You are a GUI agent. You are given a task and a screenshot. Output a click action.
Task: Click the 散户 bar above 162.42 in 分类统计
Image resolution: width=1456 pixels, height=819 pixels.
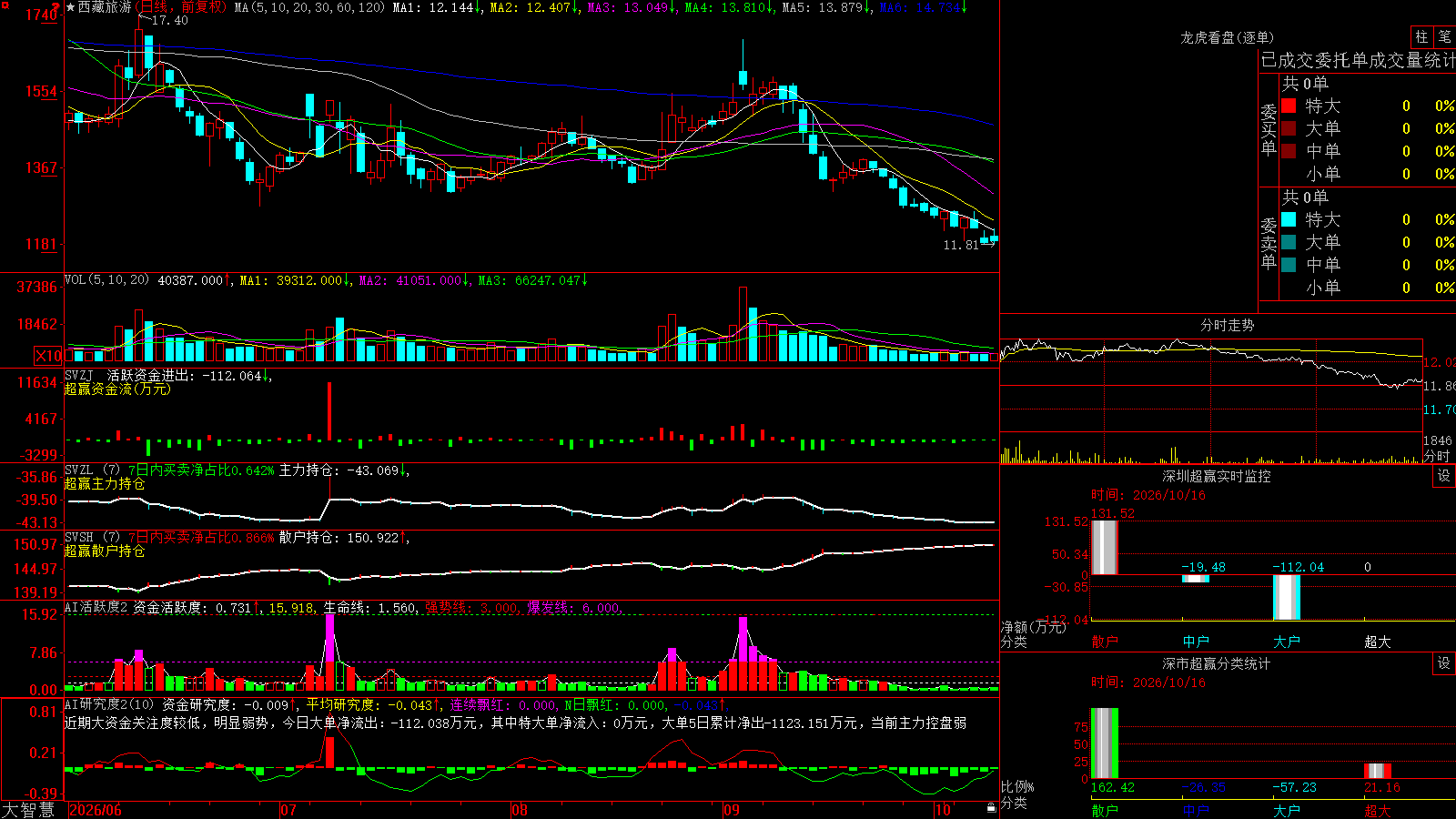point(1105,743)
